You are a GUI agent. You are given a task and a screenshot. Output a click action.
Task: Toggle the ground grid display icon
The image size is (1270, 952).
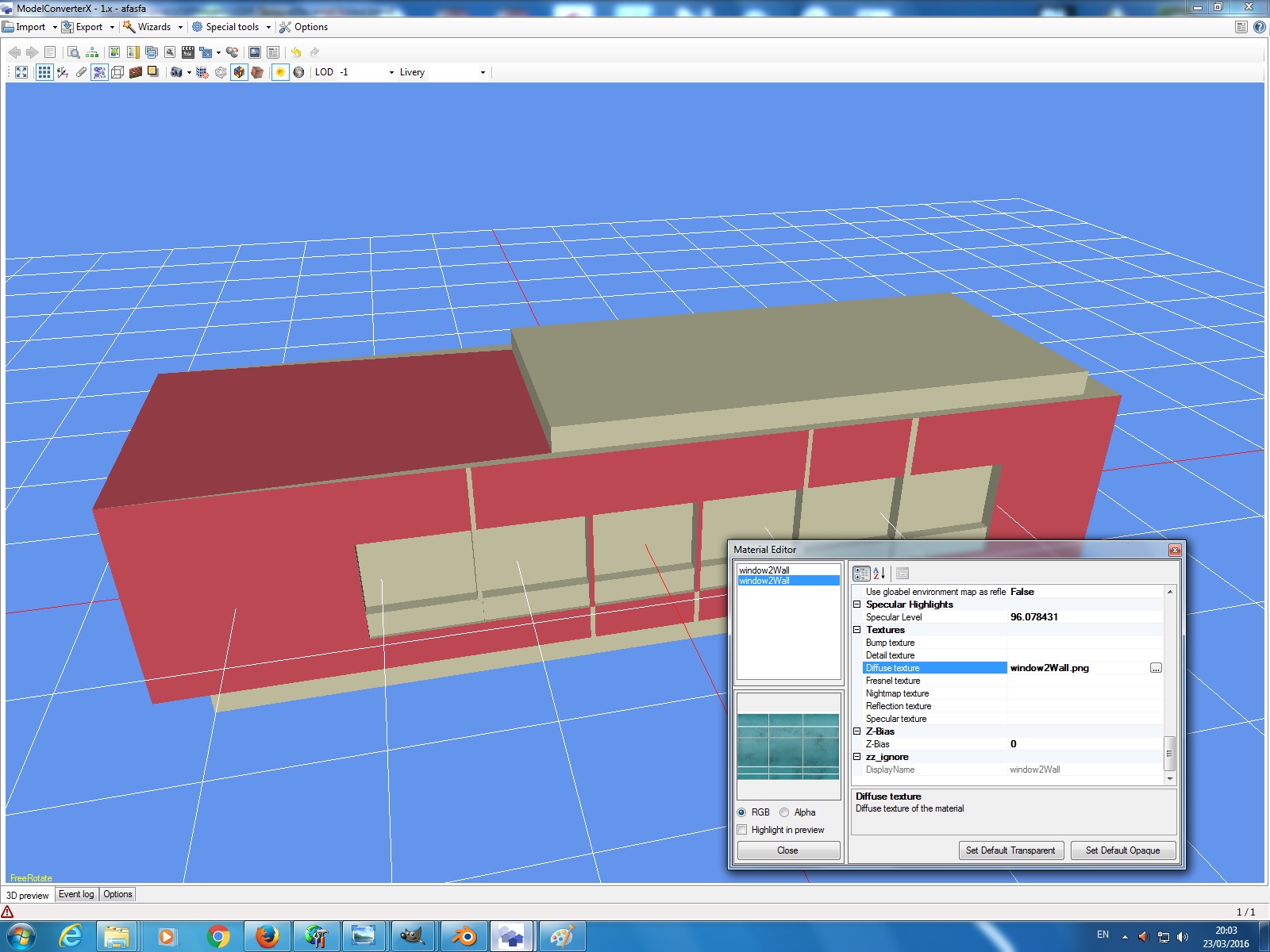[44, 72]
